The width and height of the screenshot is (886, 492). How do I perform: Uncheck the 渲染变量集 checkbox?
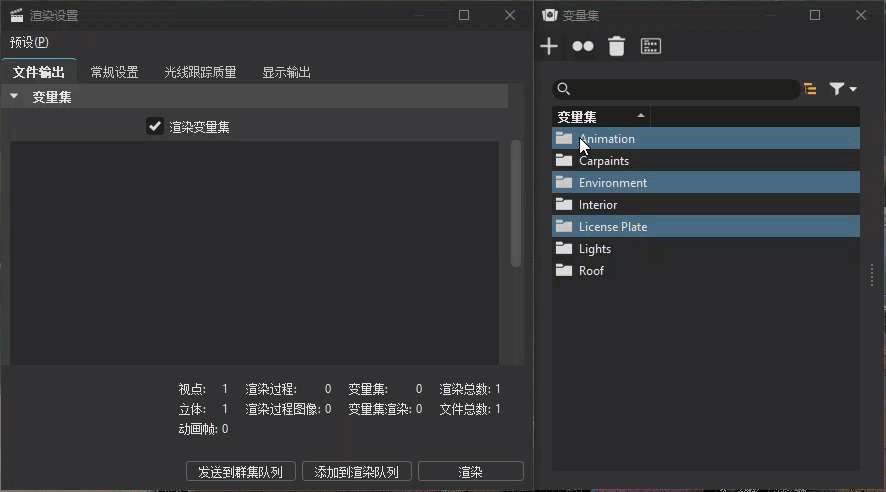(154, 126)
